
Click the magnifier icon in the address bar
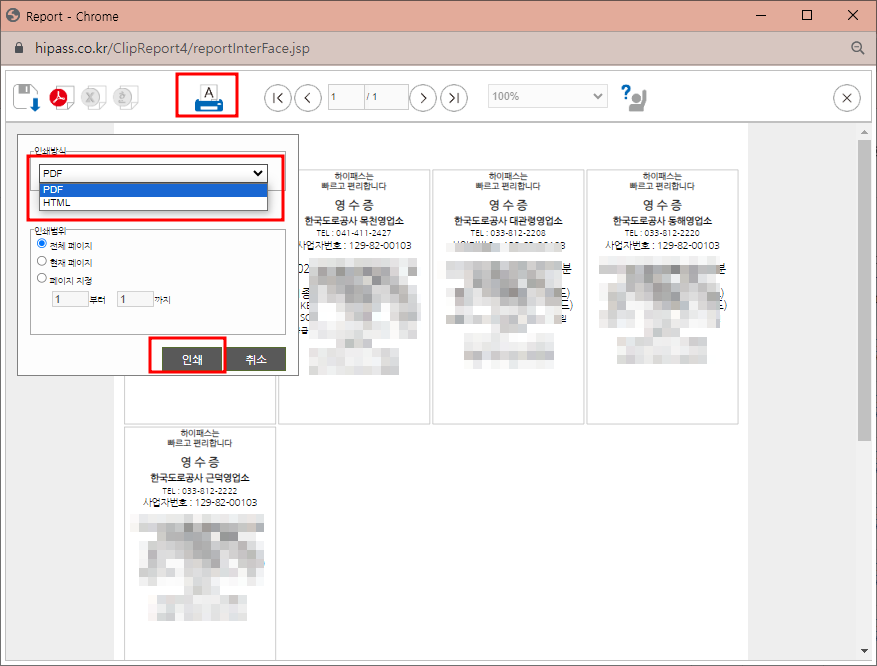coord(857,47)
